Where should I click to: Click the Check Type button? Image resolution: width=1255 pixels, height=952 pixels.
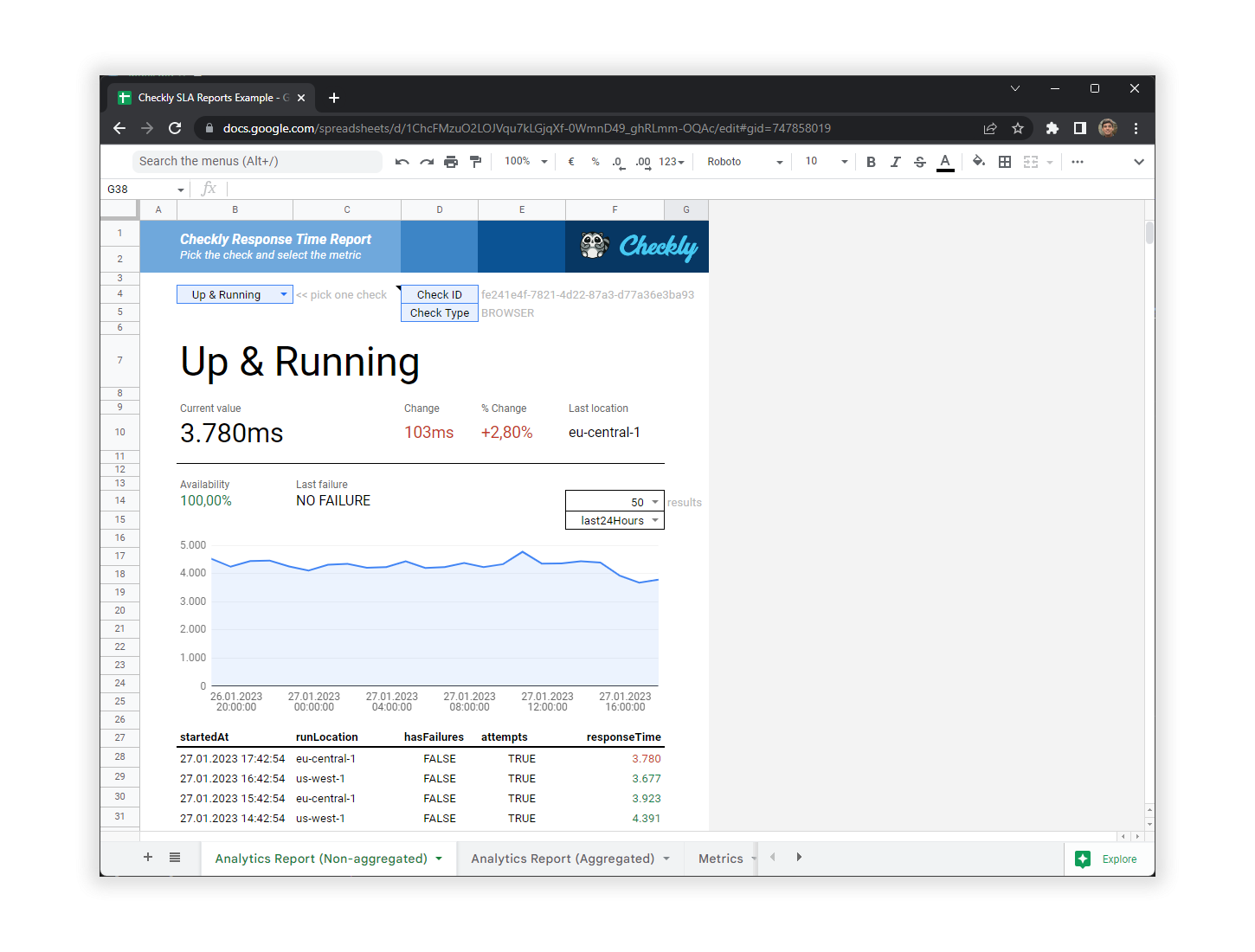(439, 312)
